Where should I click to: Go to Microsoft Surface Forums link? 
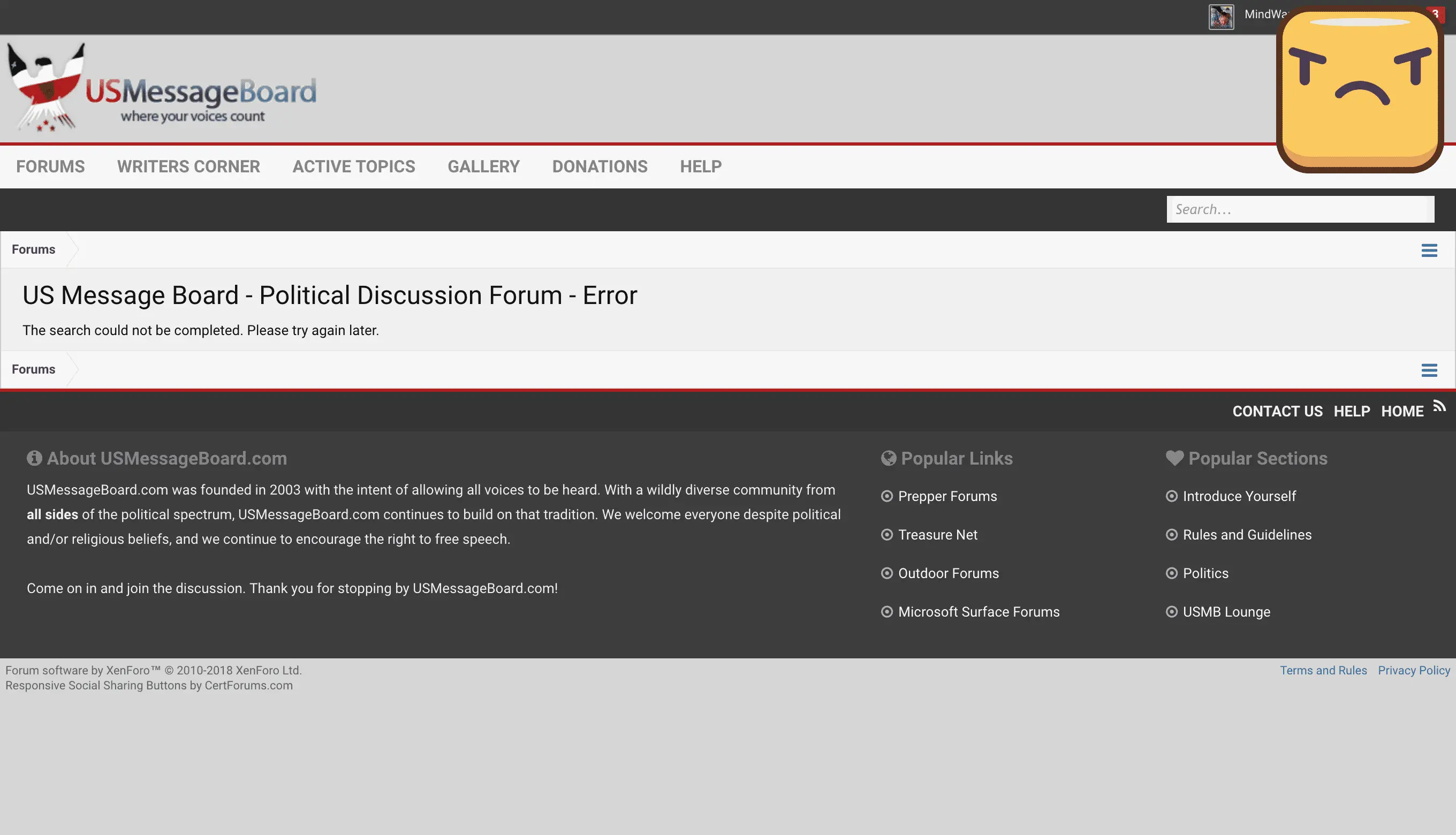[x=979, y=612]
